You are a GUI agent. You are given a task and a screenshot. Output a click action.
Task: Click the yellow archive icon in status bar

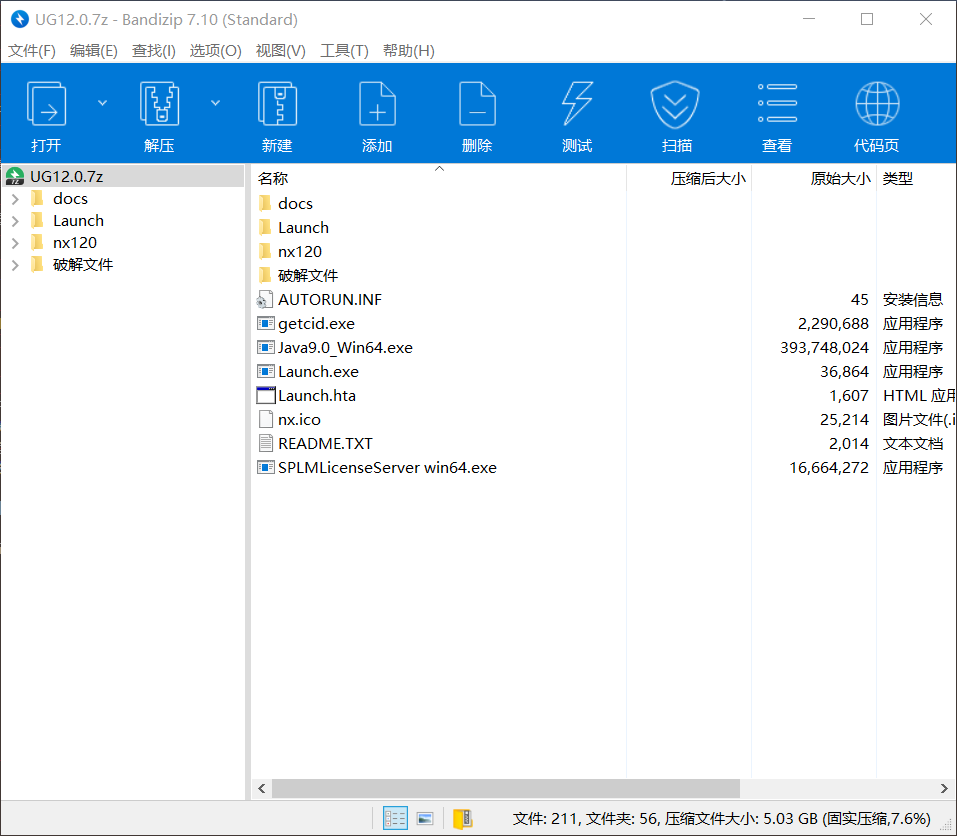click(x=463, y=818)
